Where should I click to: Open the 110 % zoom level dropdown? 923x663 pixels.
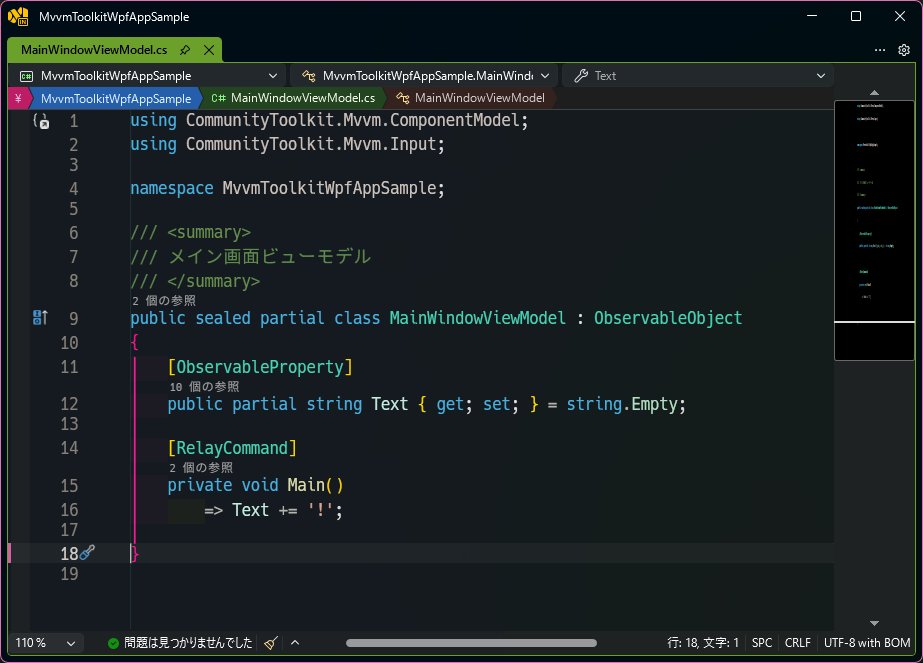click(x=45, y=643)
